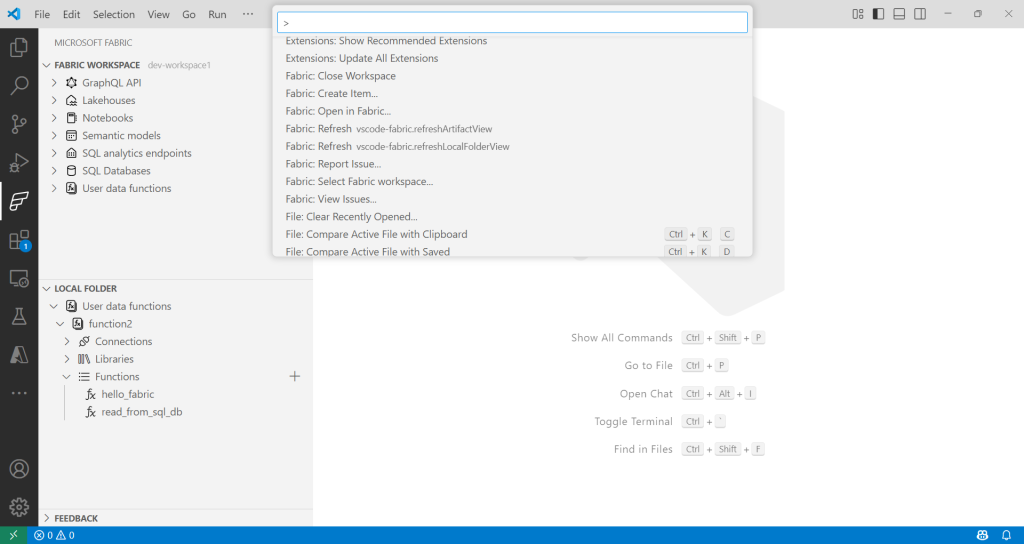Image resolution: width=1024 pixels, height=544 pixels.
Task: Select Fabric: Select Fabric workspace... command
Action: 359,181
